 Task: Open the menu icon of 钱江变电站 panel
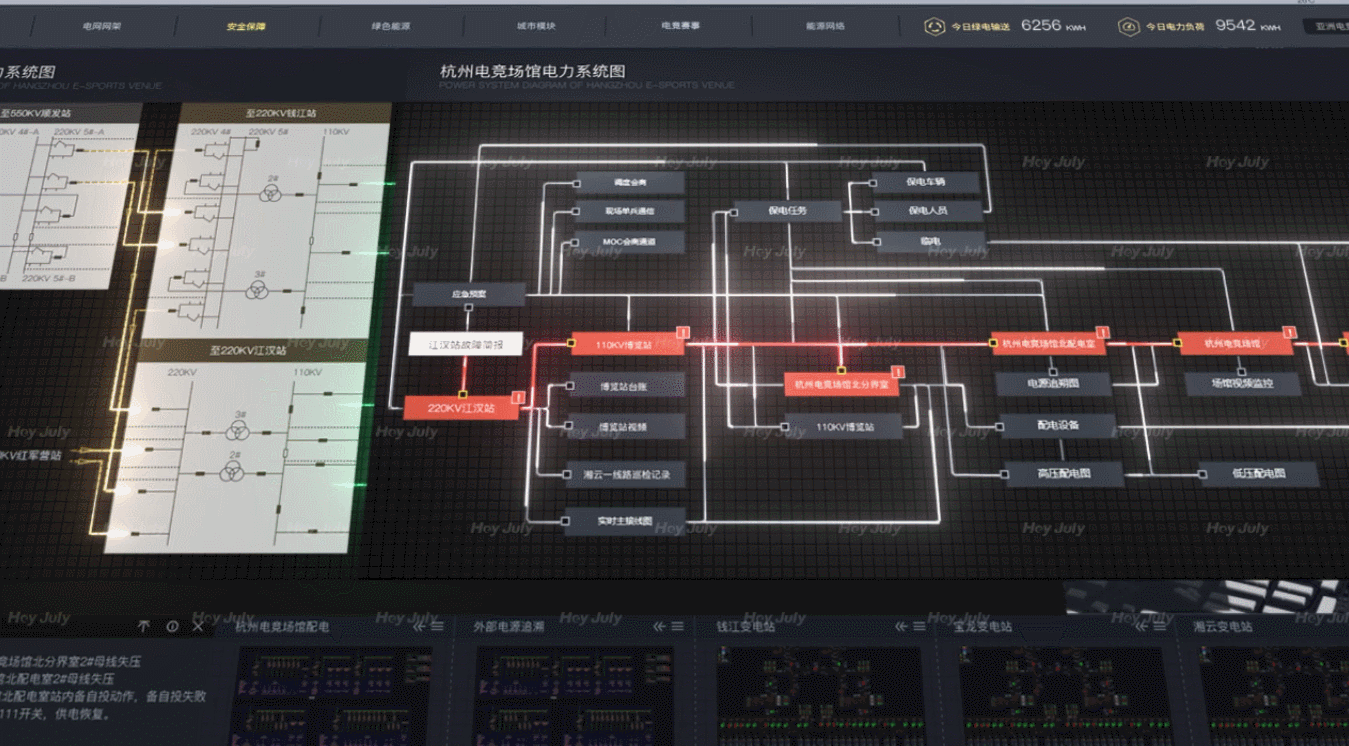[x=918, y=627]
